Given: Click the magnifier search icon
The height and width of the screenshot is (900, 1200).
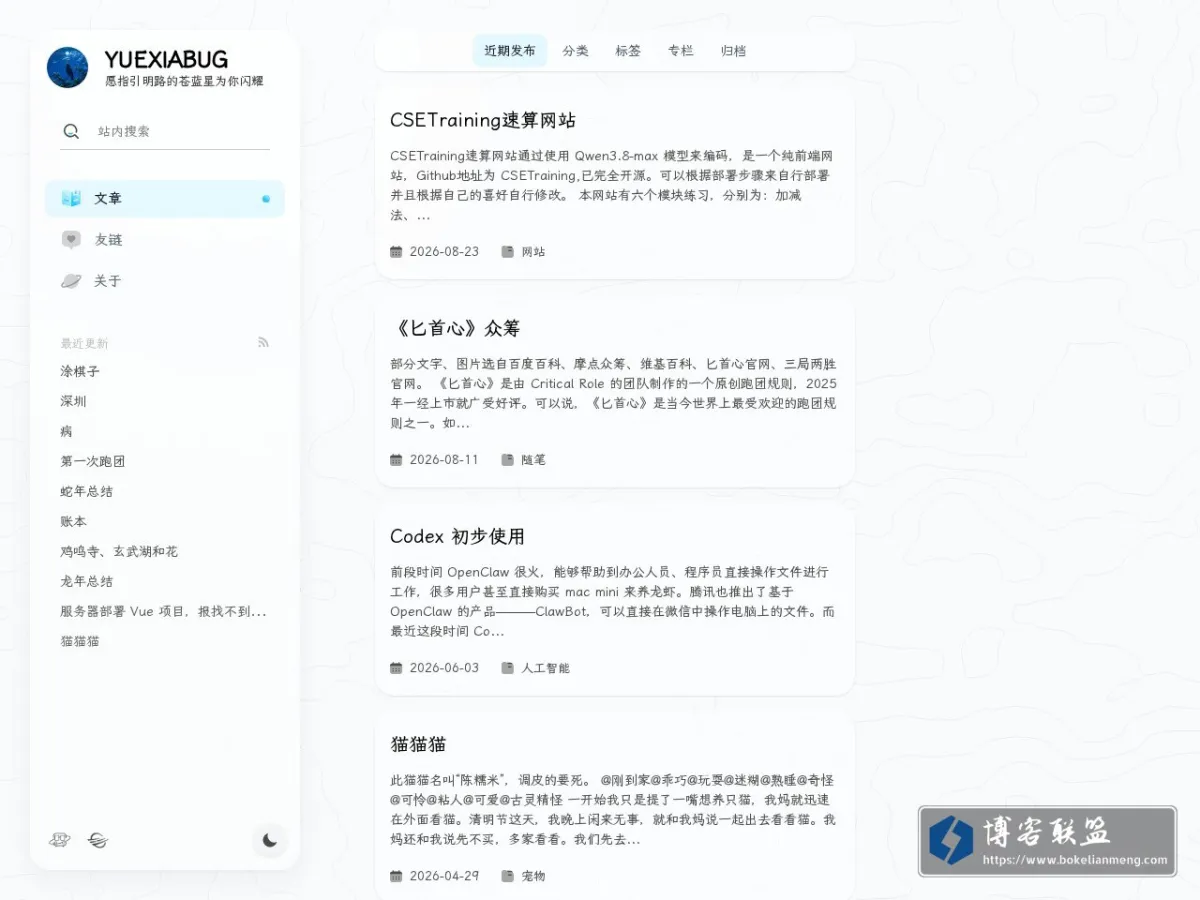Looking at the screenshot, I should click(x=71, y=131).
